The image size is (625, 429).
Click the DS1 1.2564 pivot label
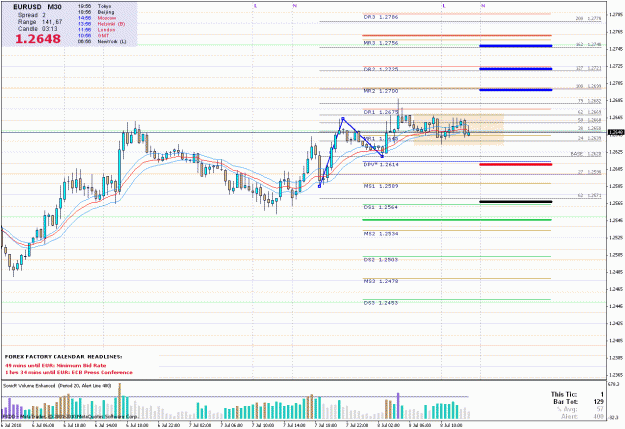[381, 207]
